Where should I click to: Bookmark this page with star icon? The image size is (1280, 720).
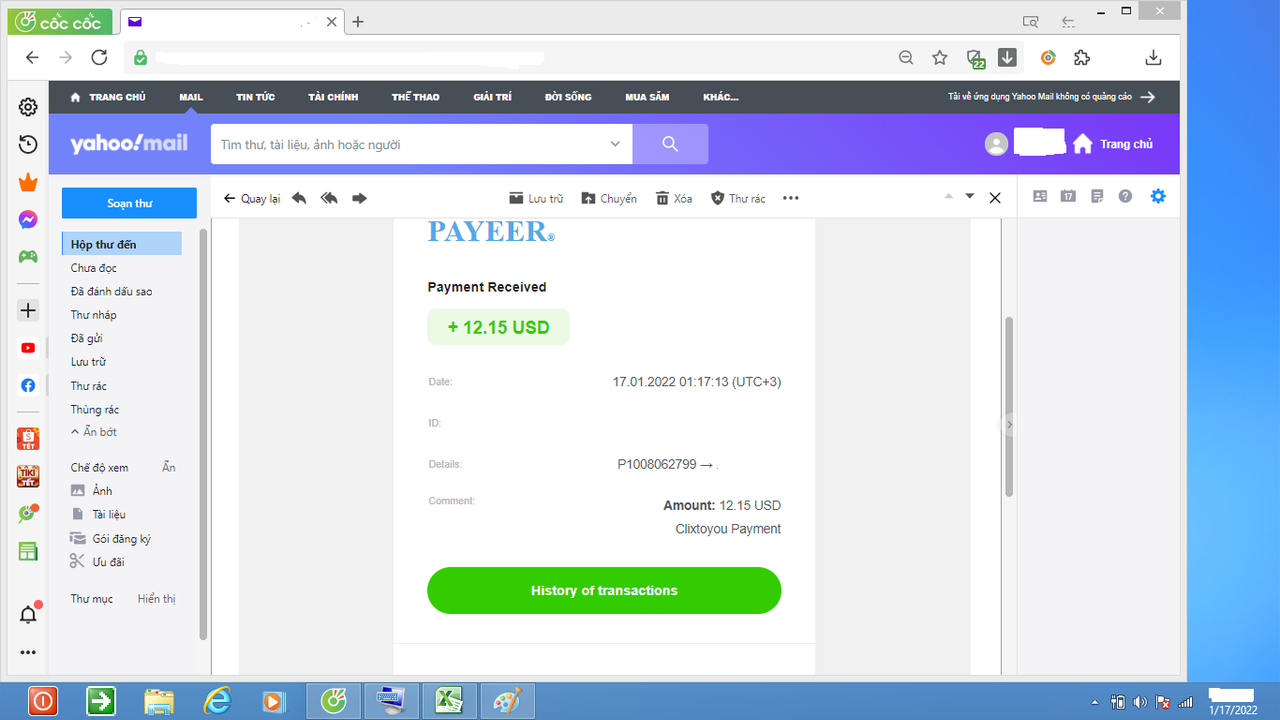click(x=940, y=58)
